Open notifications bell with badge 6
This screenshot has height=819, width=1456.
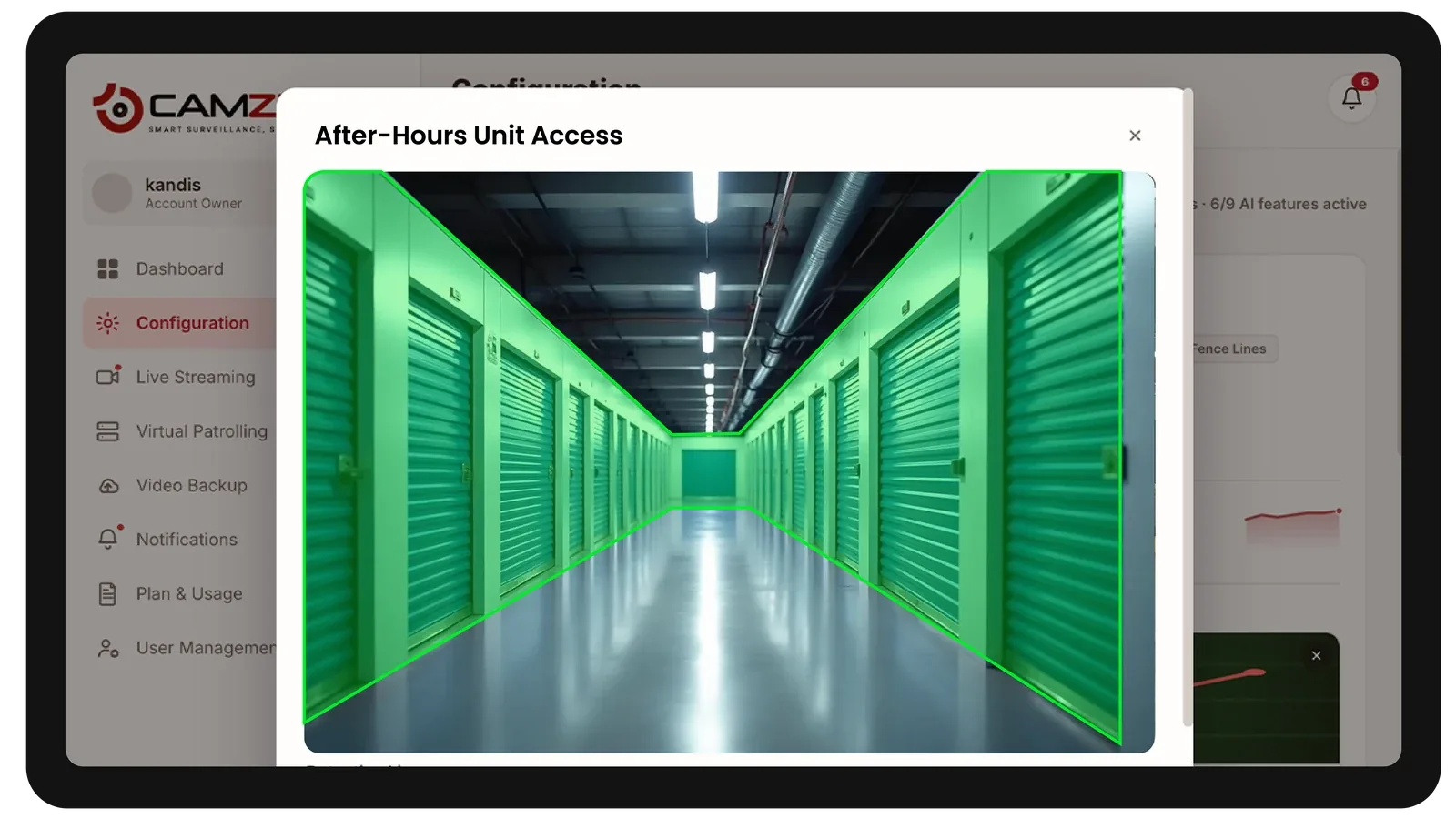(1352, 96)
